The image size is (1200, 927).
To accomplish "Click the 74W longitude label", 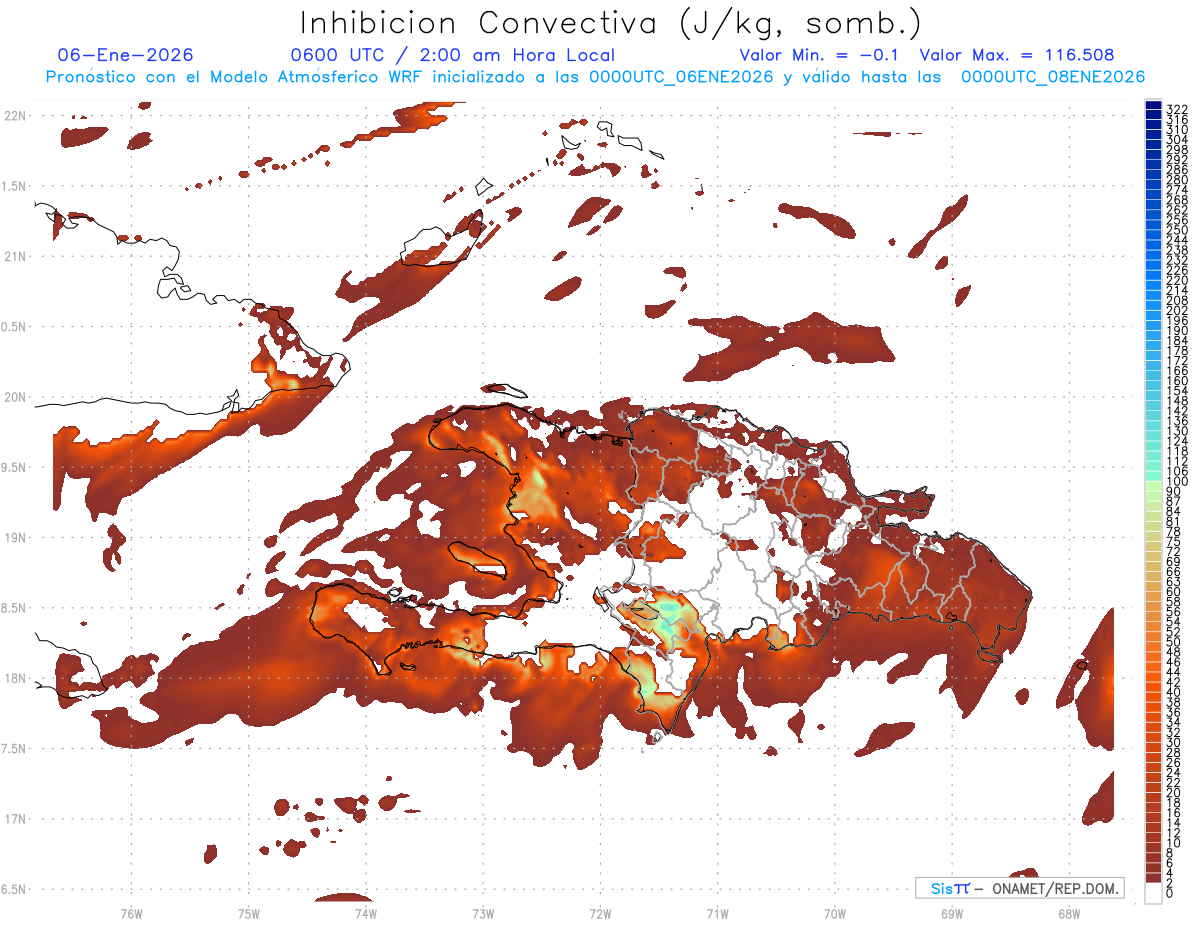I will coord(365,913).
